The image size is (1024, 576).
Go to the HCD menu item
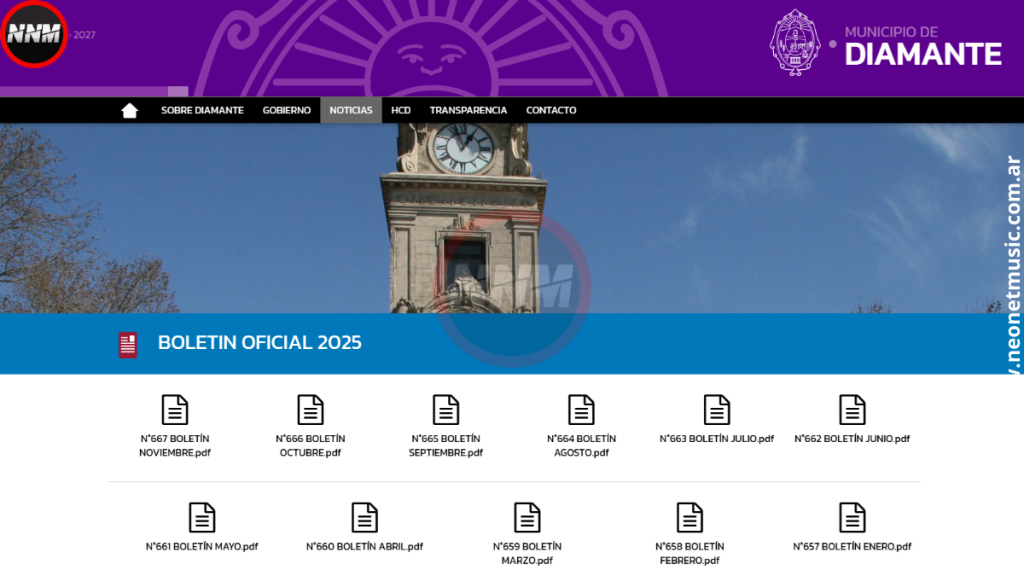point(401,110)
